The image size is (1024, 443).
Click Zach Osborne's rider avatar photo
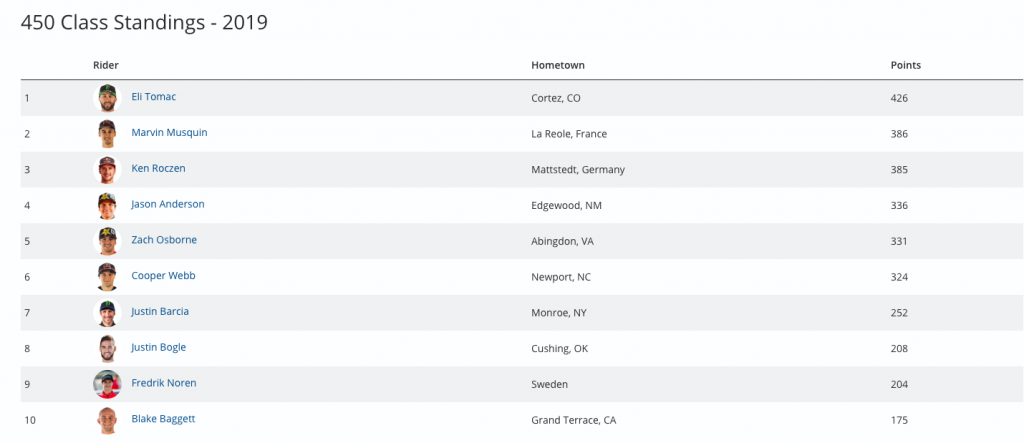107,241
